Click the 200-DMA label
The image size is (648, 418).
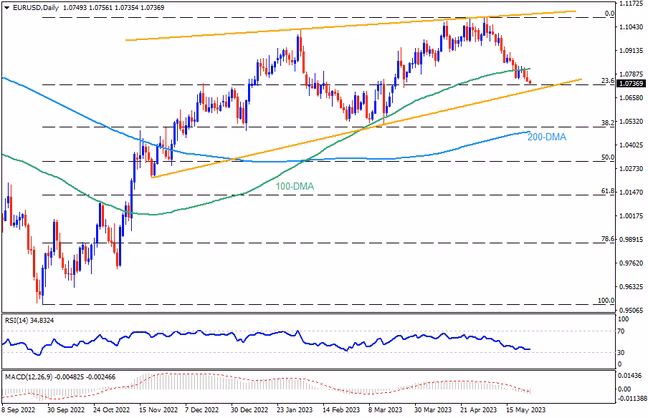coord(546,137)
